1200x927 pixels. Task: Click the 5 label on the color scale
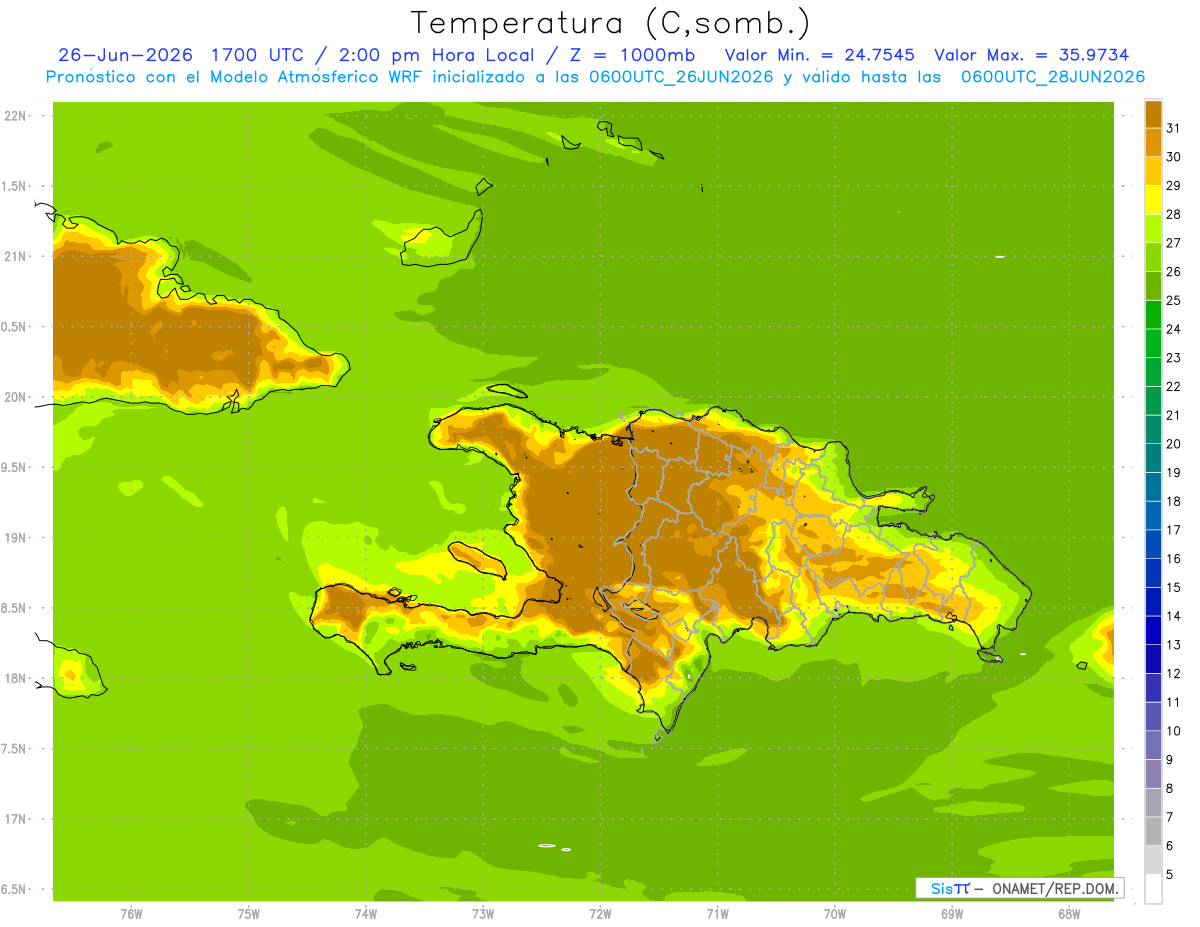coord(1170,874)
